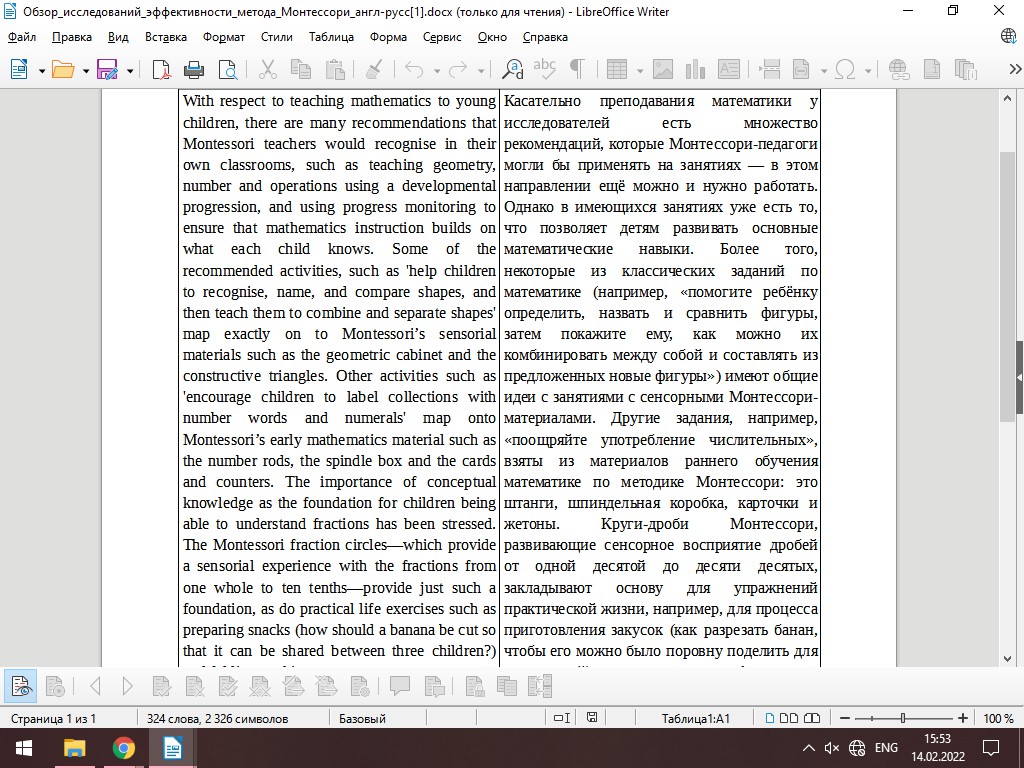Viewport: 1024px width, 768px height.
Task: Open the New document dropdown arrow
Action: click(41, 70)
